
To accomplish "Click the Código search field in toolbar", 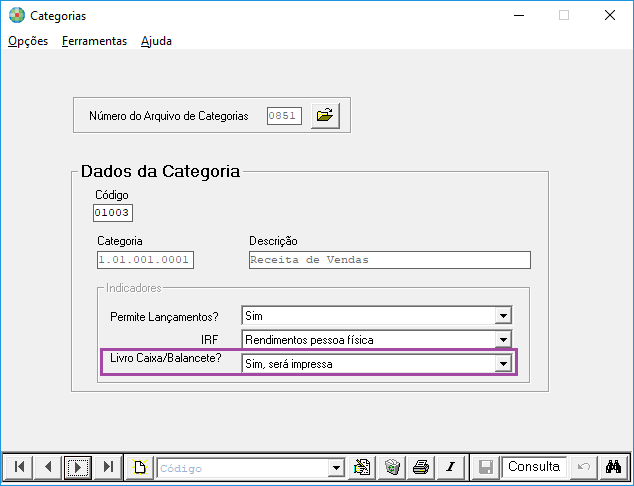I will coord(243,468).
